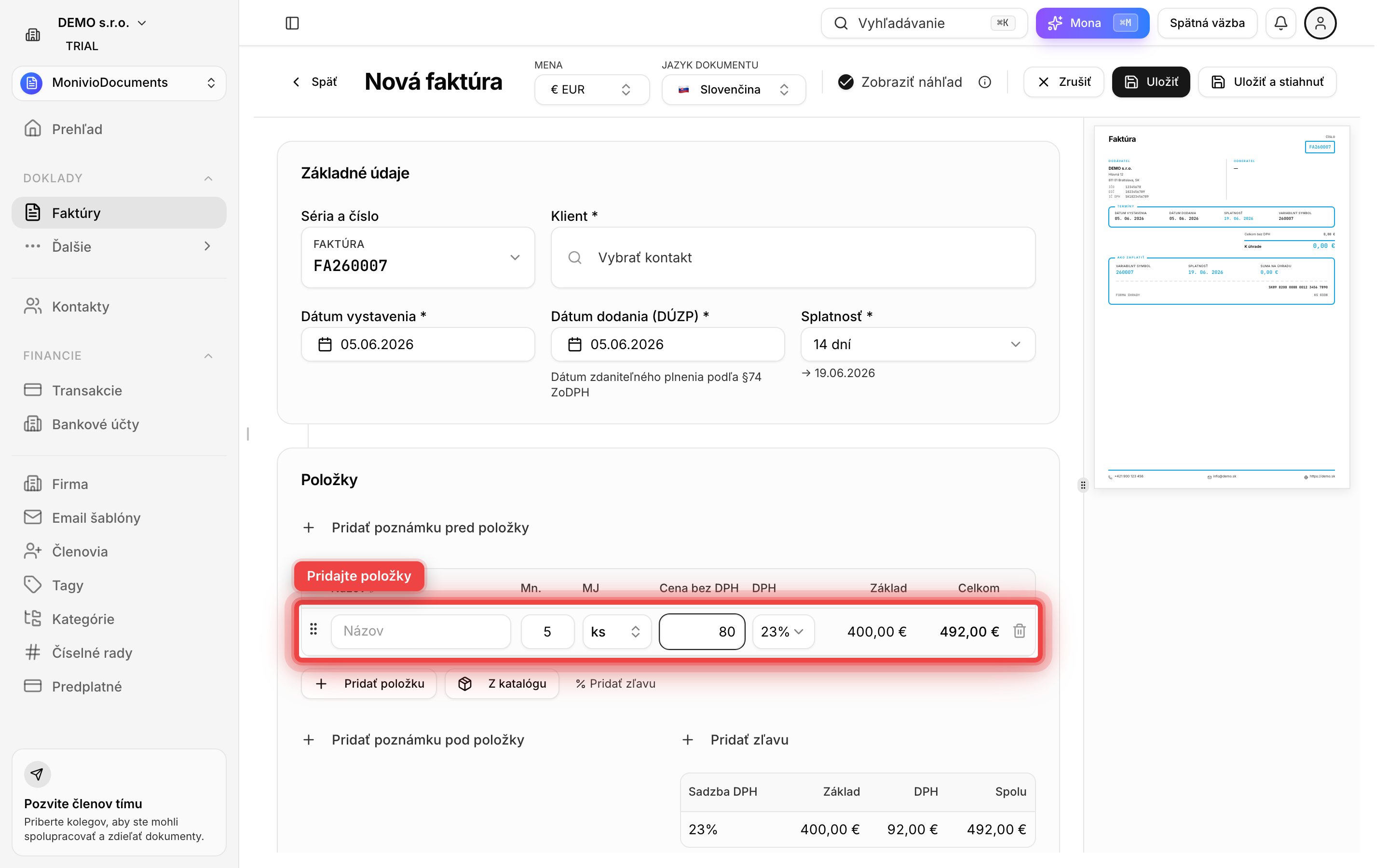Click the Dátum vystavenia date field
The width and height of the screenshot is (1389, 868).
click(x=418, y=344)
